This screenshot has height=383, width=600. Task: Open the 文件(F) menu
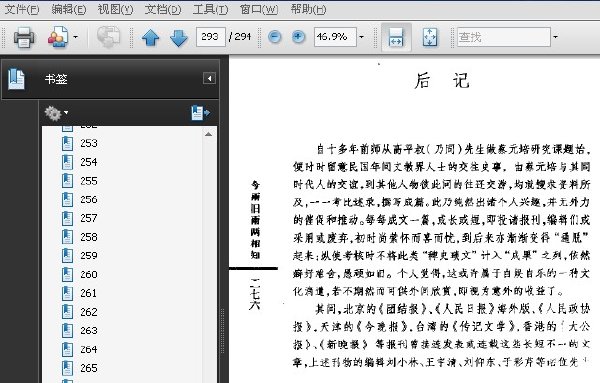coord(21,9)
